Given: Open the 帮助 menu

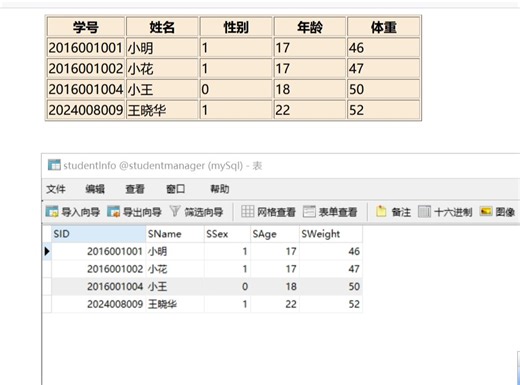Looking at the screenshot, I should click(x=220, y=189).
